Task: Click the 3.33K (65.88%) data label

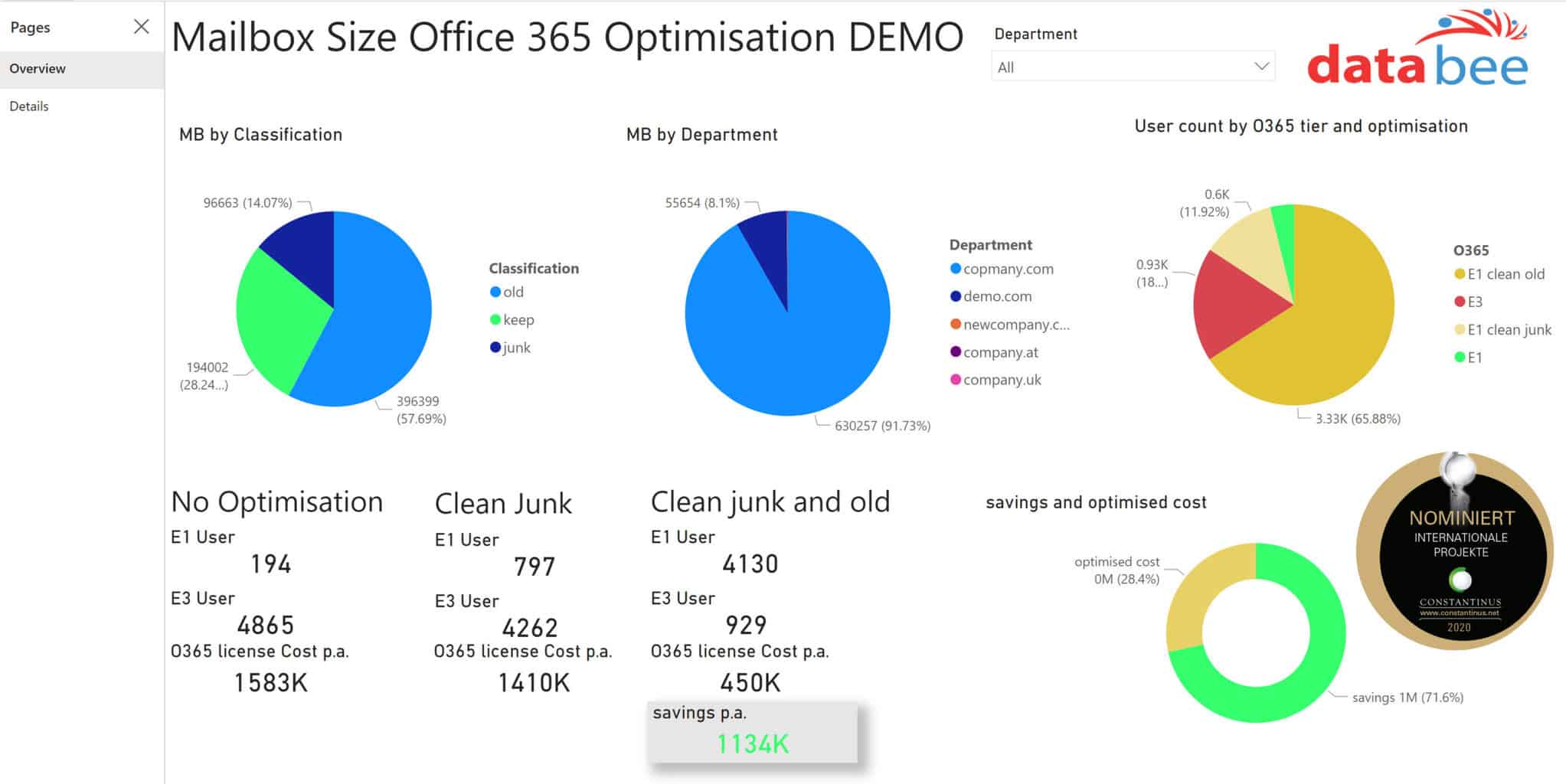Action: (x=1358, y=419)
